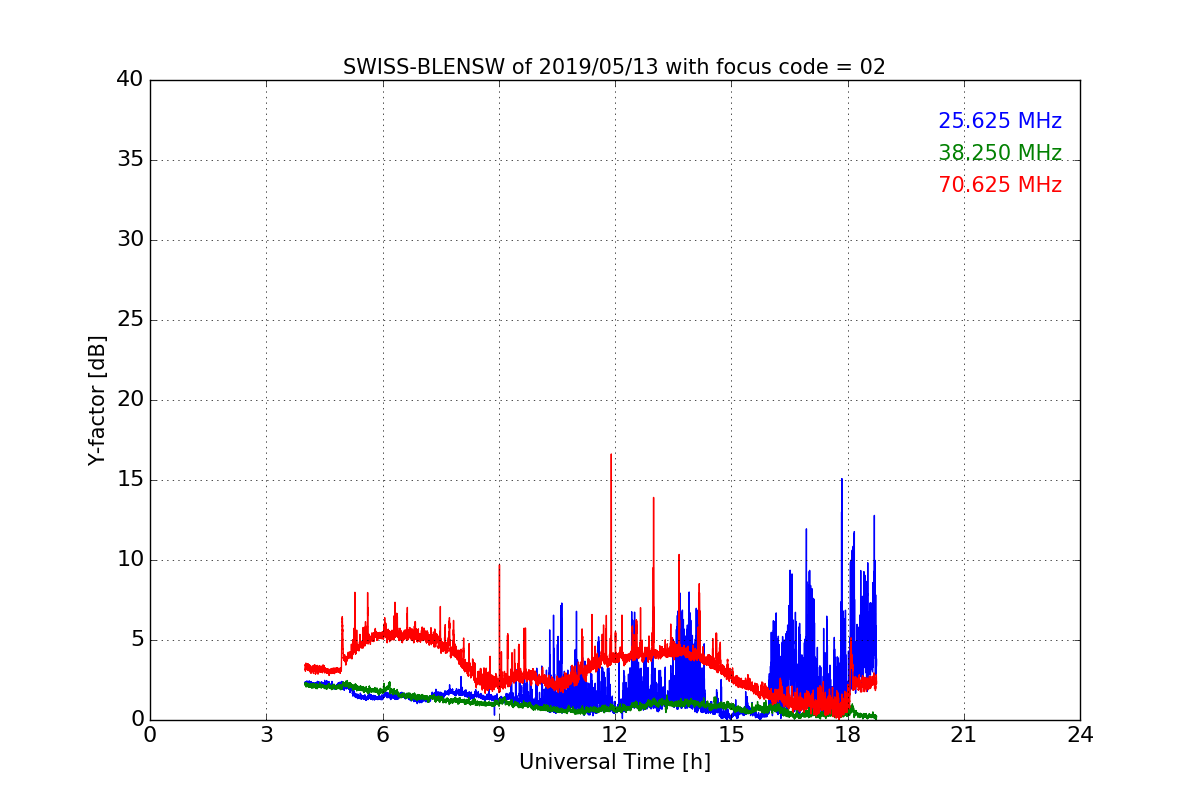Click the y-axis tick label "30"
The height and width of the screenshot is (800, 1200).
[x=130, y=240]
